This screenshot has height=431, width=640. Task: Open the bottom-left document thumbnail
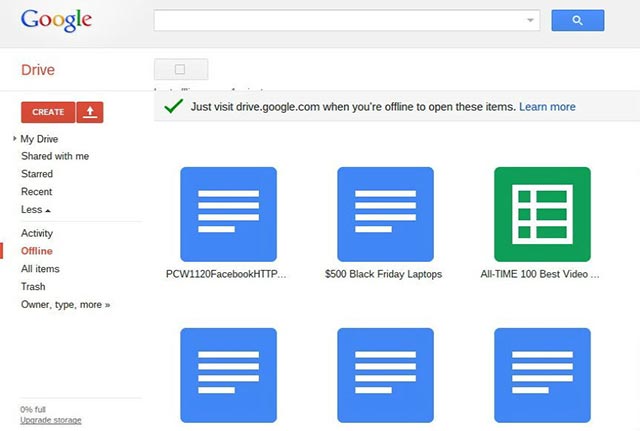(229, 375)
